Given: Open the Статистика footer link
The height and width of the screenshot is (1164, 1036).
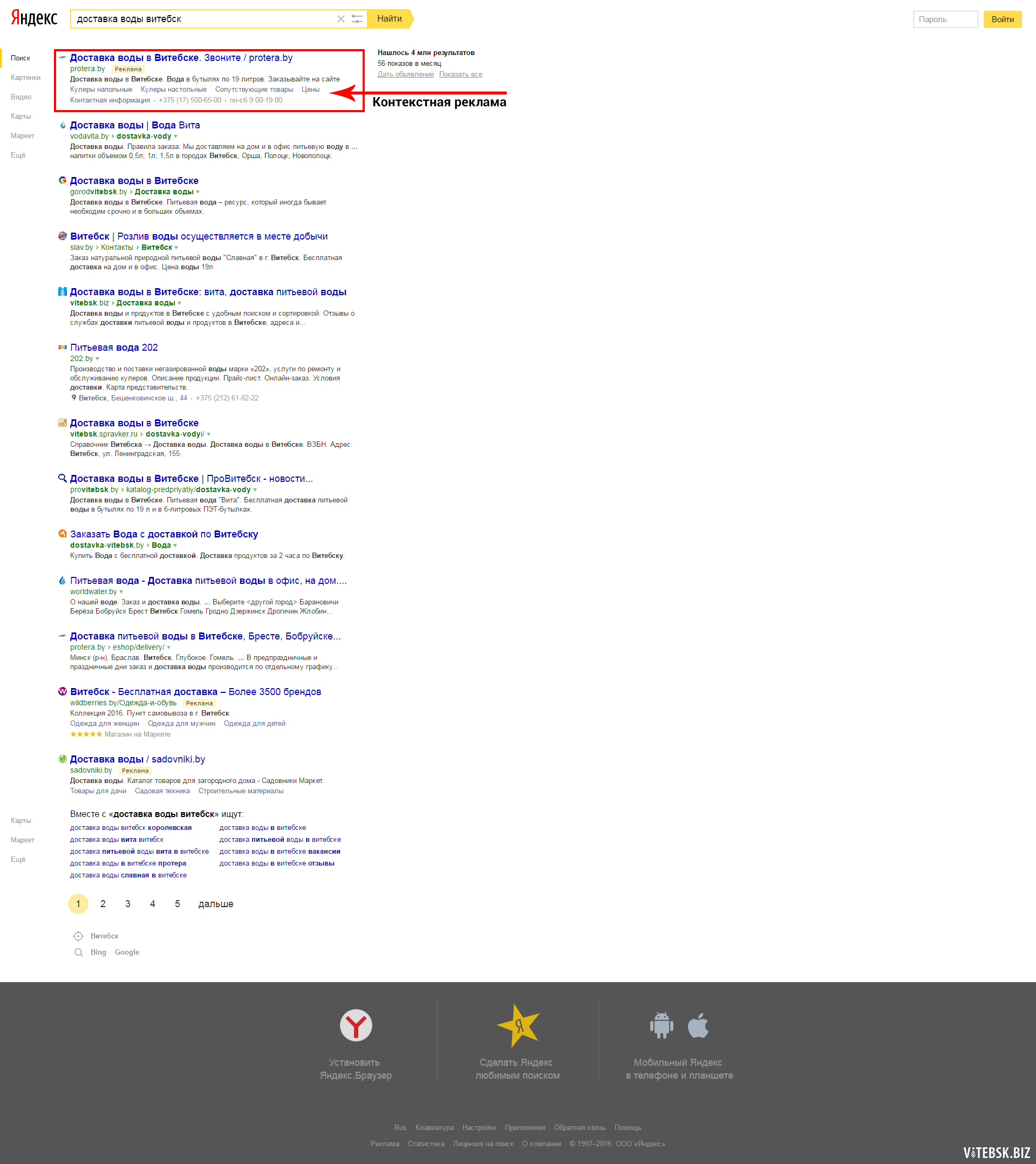Looking at the screenshot, I should pyautogui.click(x=426, y=1143).
